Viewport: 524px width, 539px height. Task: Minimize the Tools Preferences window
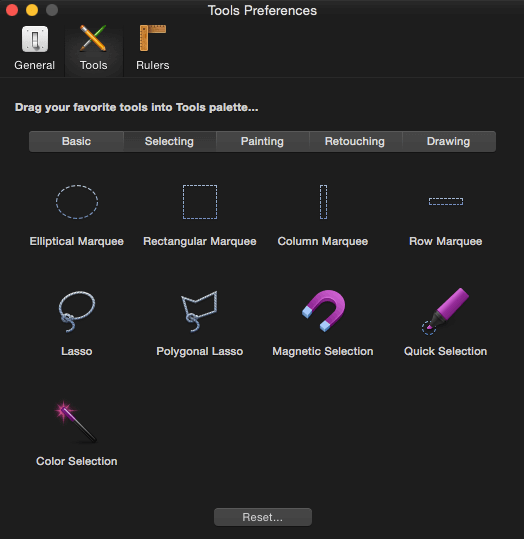(32, 10)
